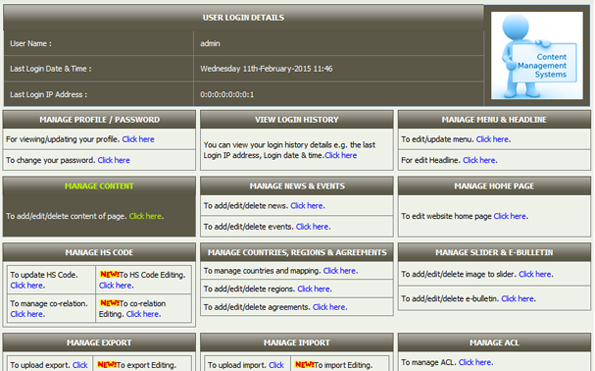Open manage countries and mapping link
The image size is (595, 371).
tap(340, 271)
